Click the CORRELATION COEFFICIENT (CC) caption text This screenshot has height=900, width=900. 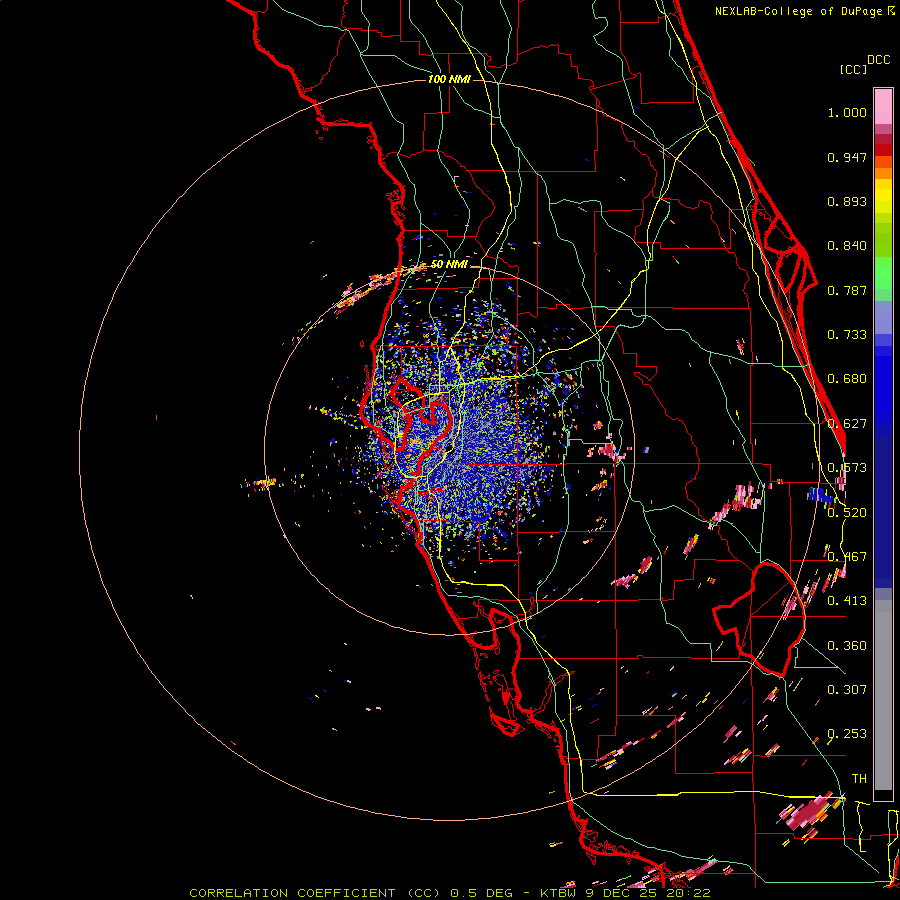314,893
